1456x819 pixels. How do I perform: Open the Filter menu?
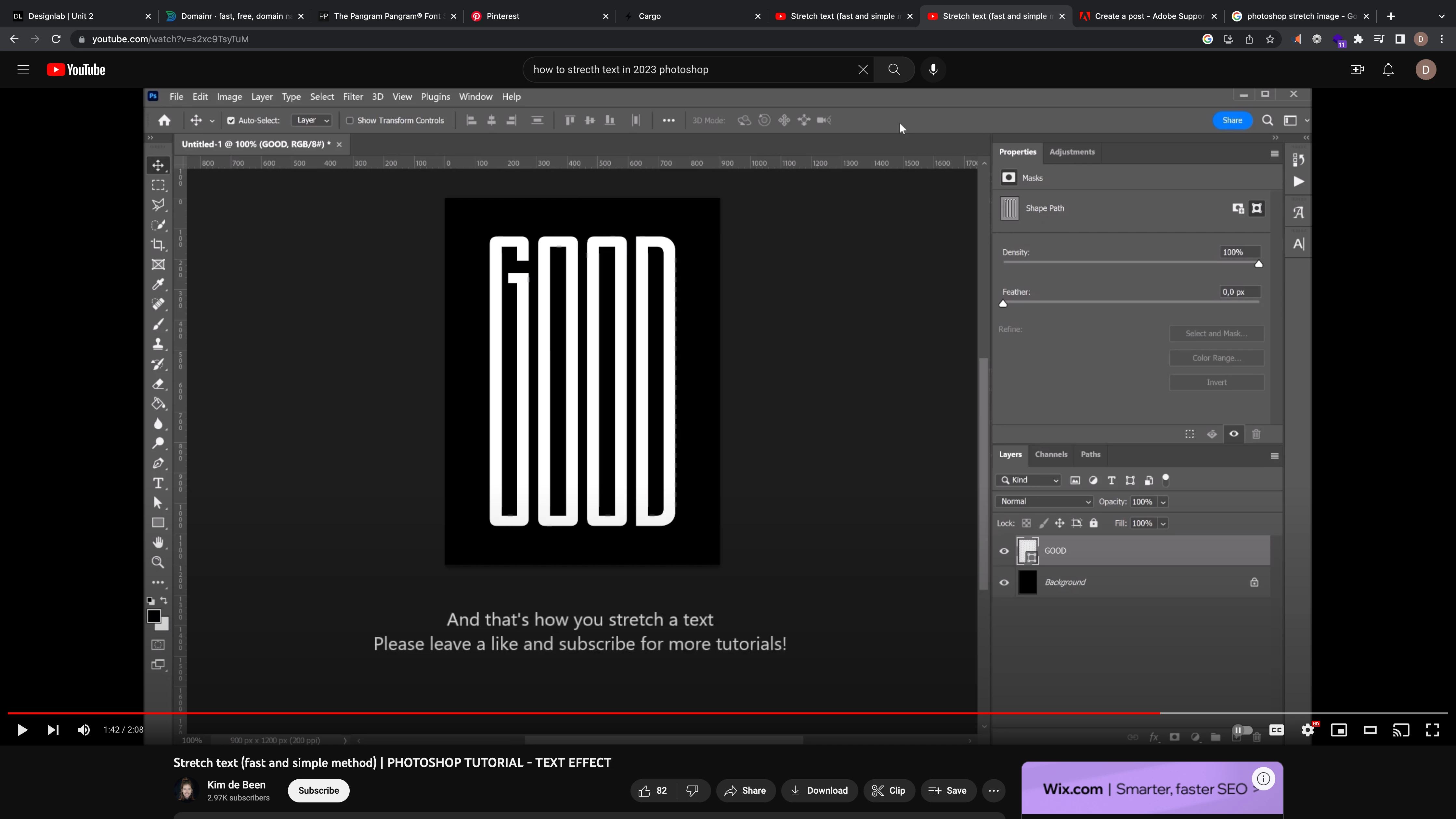(353, 97)
